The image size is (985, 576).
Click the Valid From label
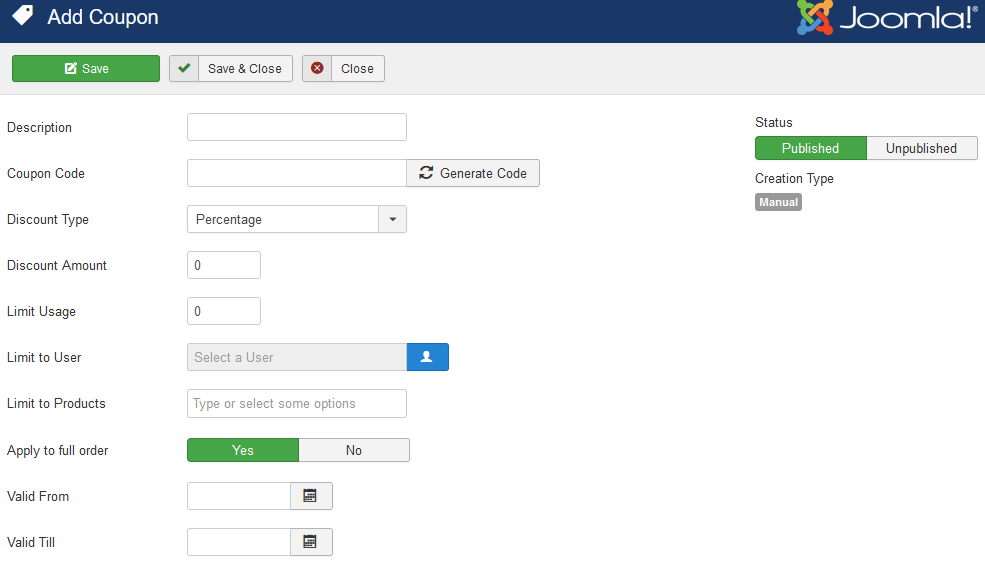38,496
